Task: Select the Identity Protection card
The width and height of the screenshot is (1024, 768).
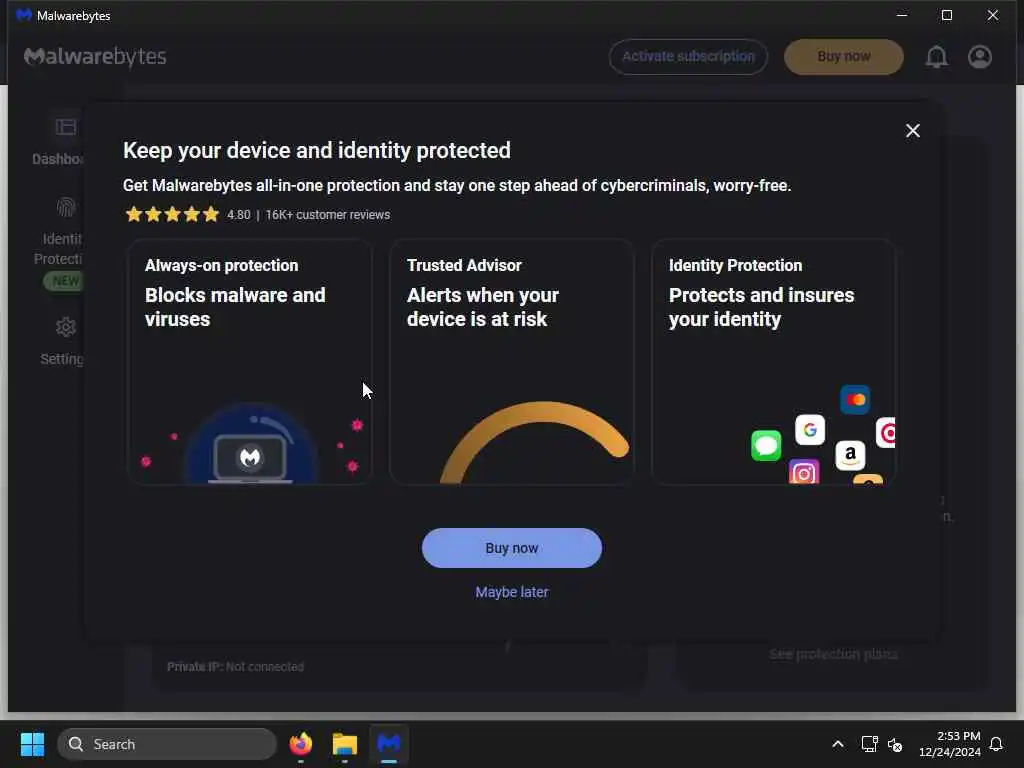Action: click(x=773, y=362)
